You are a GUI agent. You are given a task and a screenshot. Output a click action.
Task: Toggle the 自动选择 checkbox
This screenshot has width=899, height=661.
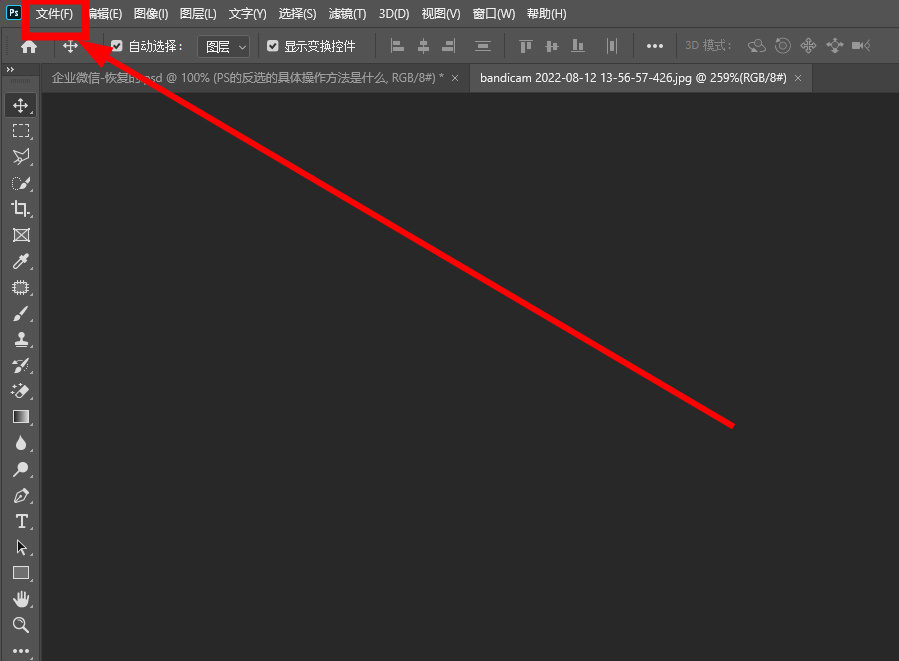117,46
